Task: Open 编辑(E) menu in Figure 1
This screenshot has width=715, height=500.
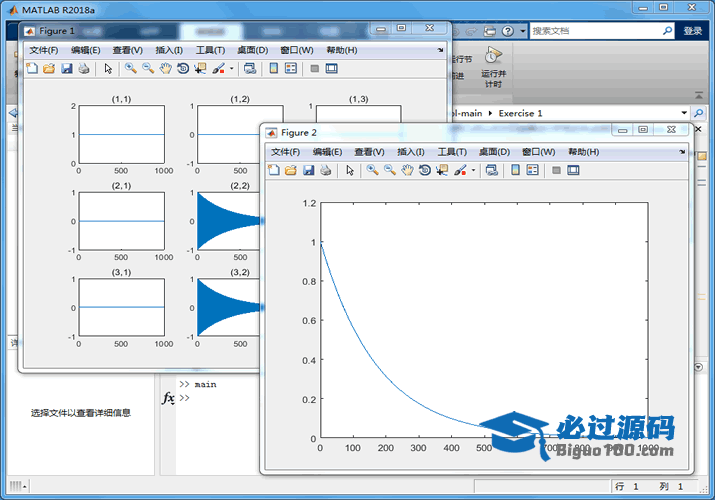Action: click(x=86, y=50)
